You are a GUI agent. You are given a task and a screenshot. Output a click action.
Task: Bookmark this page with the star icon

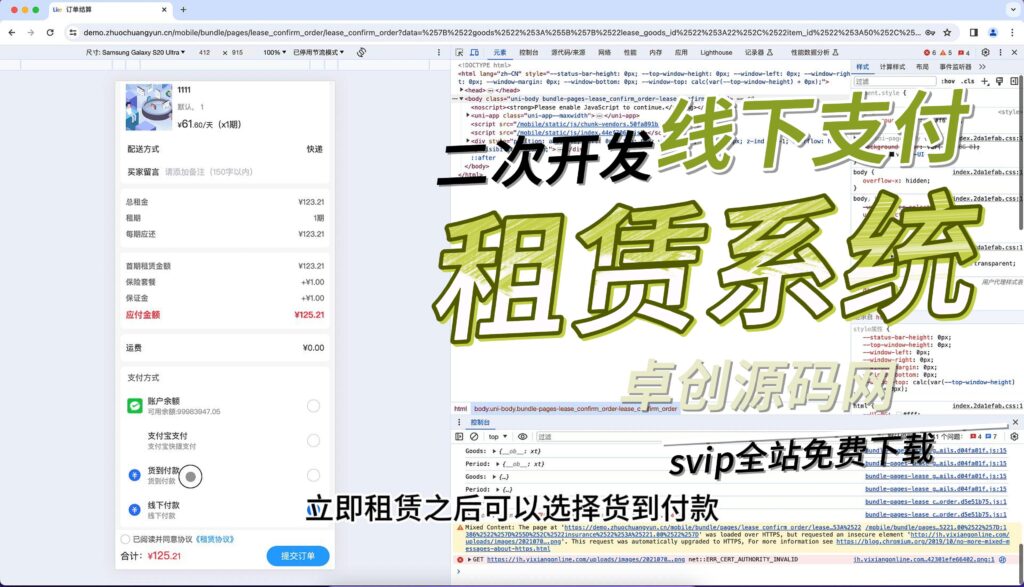tap(947, 32)
